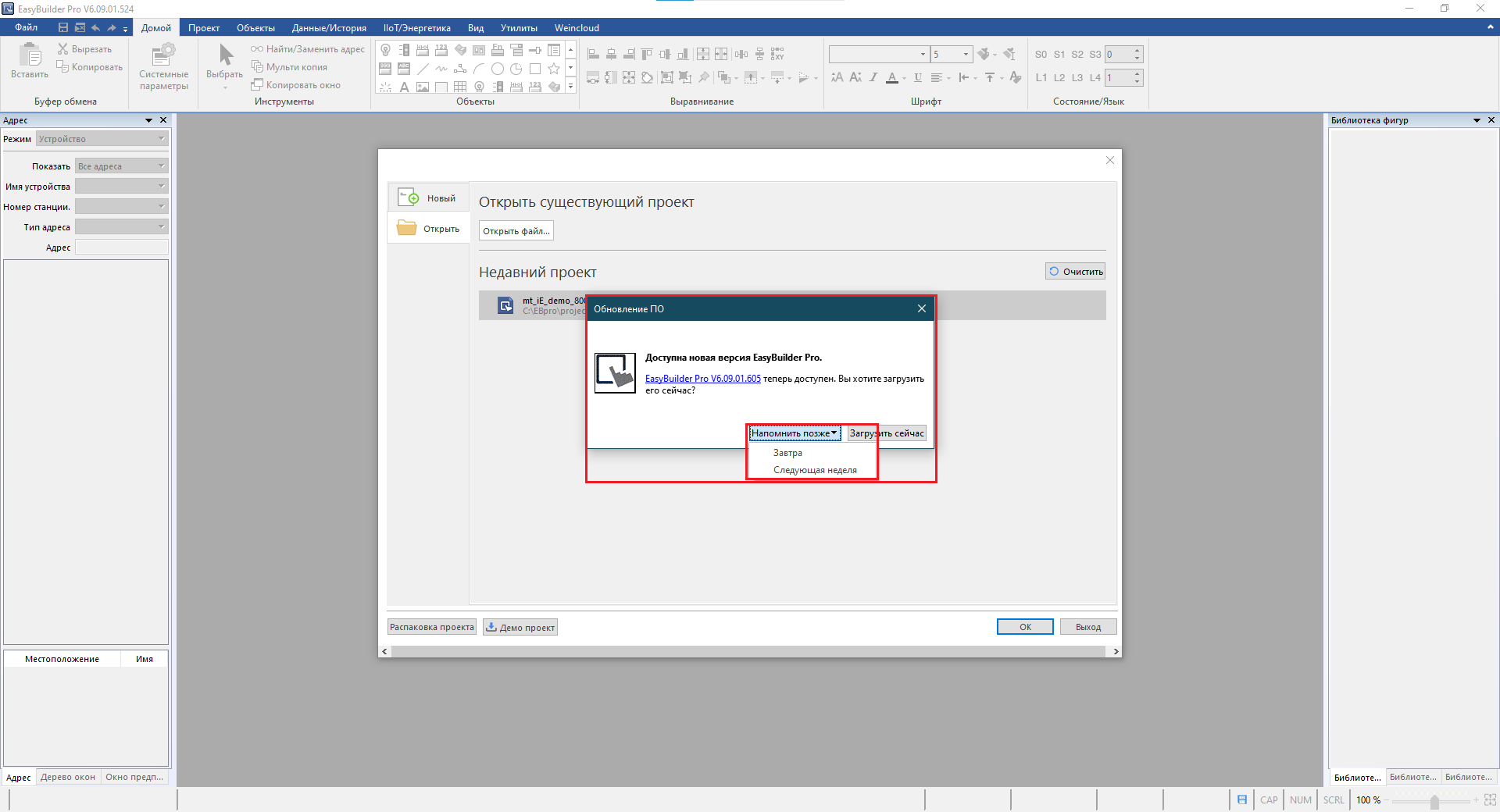Click the zoom slider in status bar
This screenshot has width=1500, height=812.
pos(1434,800)
